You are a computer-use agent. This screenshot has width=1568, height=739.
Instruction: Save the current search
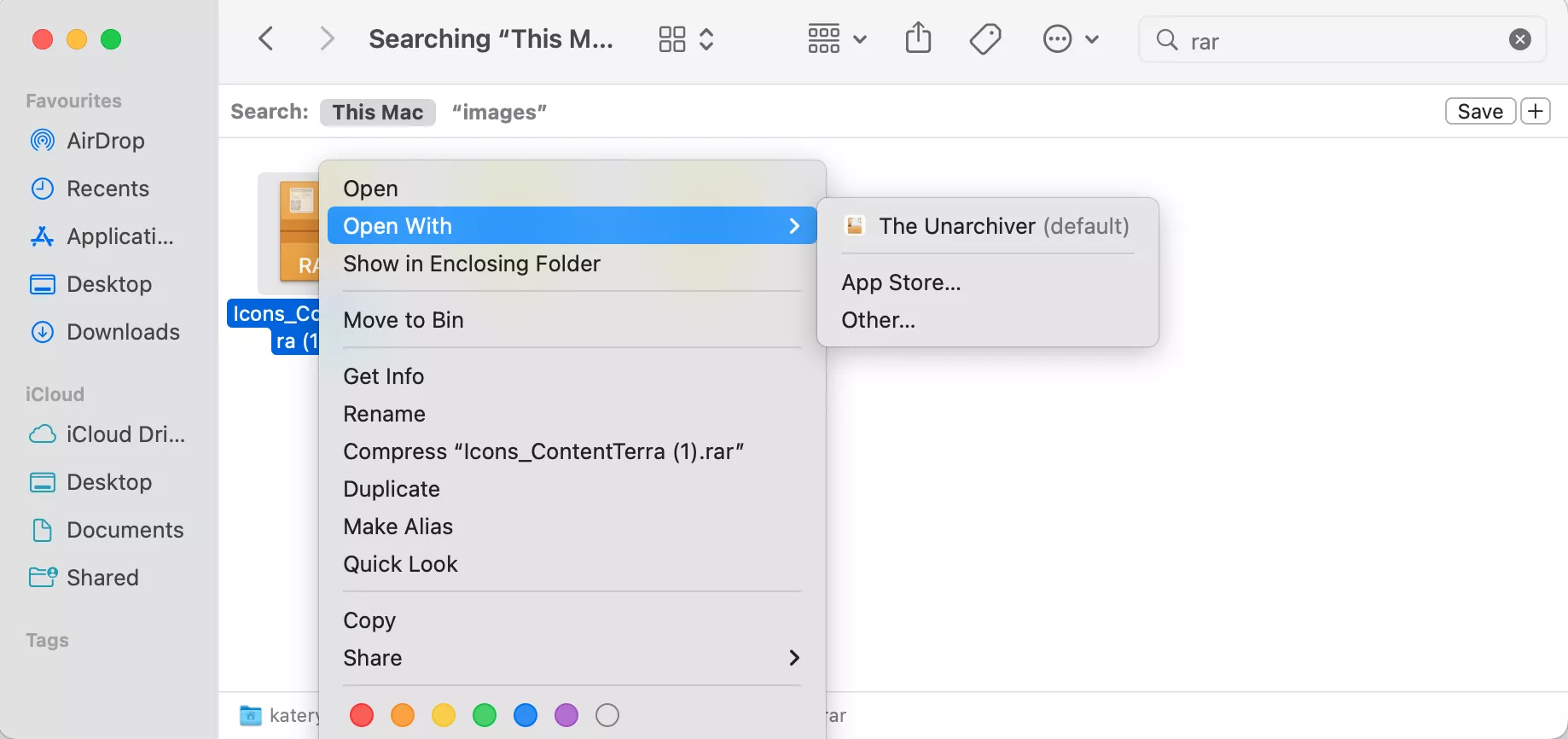(1480, 111)
